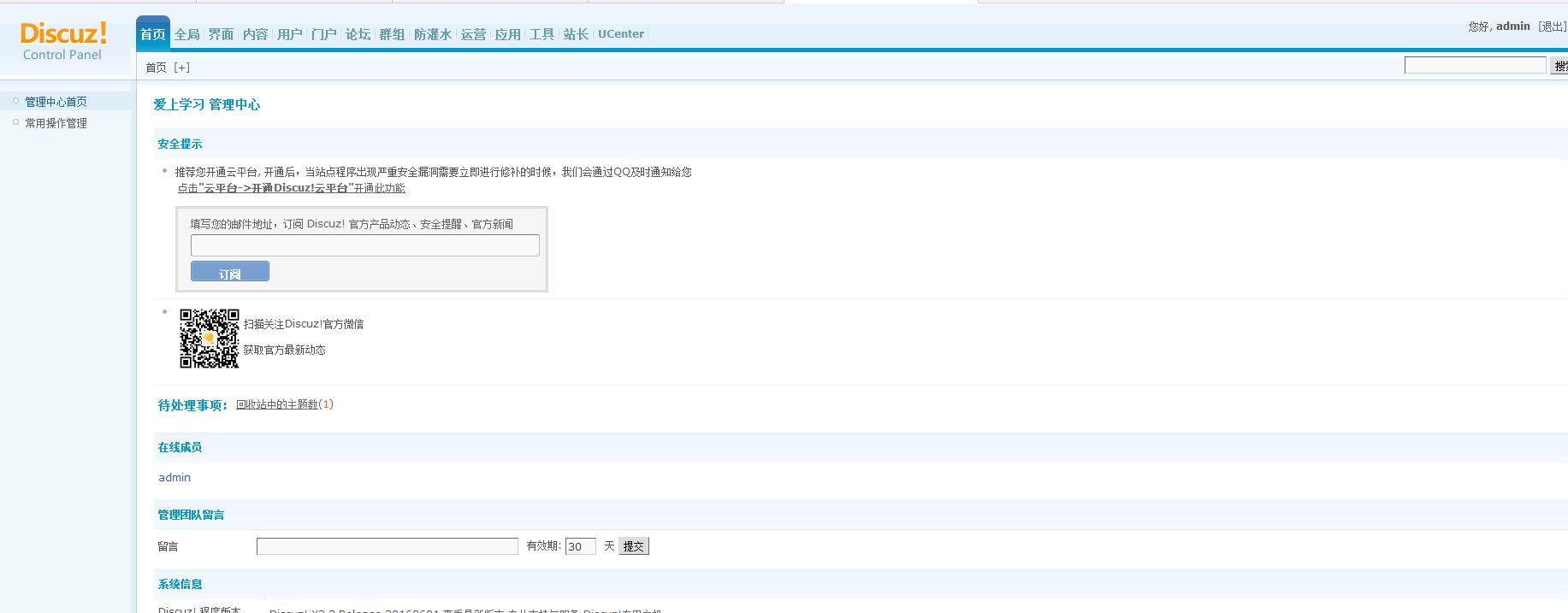Open 常用操作管理 in the sidebar
The width and height of the screenshot is (1568, 613).
pos(56,123)
